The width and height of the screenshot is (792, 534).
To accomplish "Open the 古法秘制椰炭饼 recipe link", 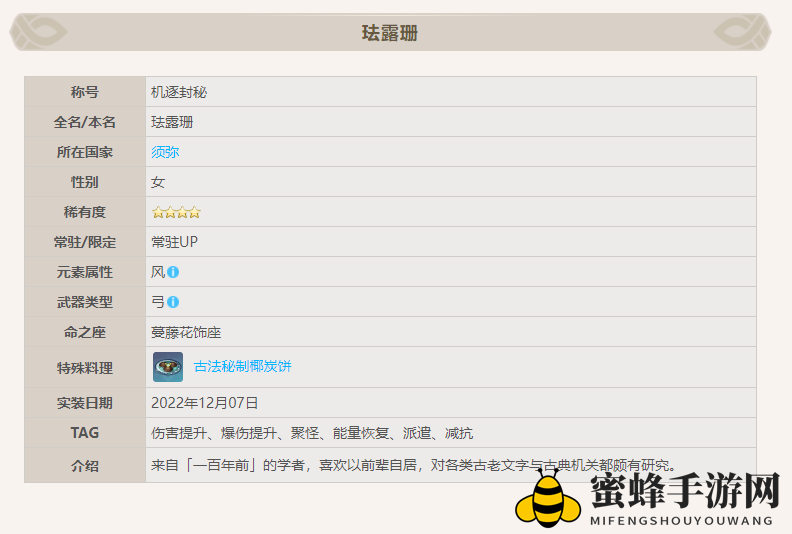I will coord(242,366).
